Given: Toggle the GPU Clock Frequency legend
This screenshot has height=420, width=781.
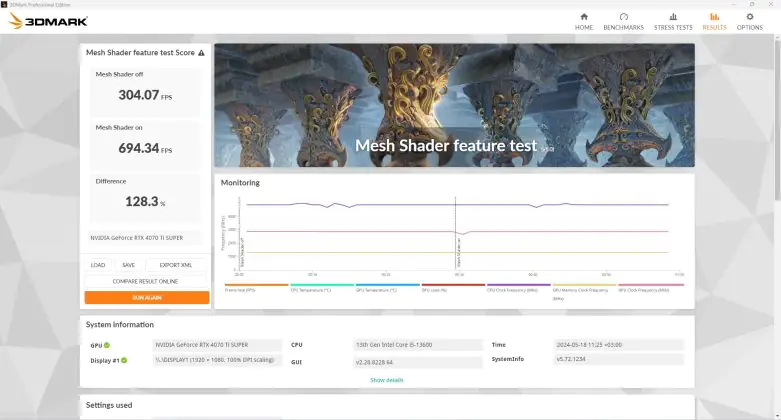Looking at the screenshot, I should pos(651,288).
